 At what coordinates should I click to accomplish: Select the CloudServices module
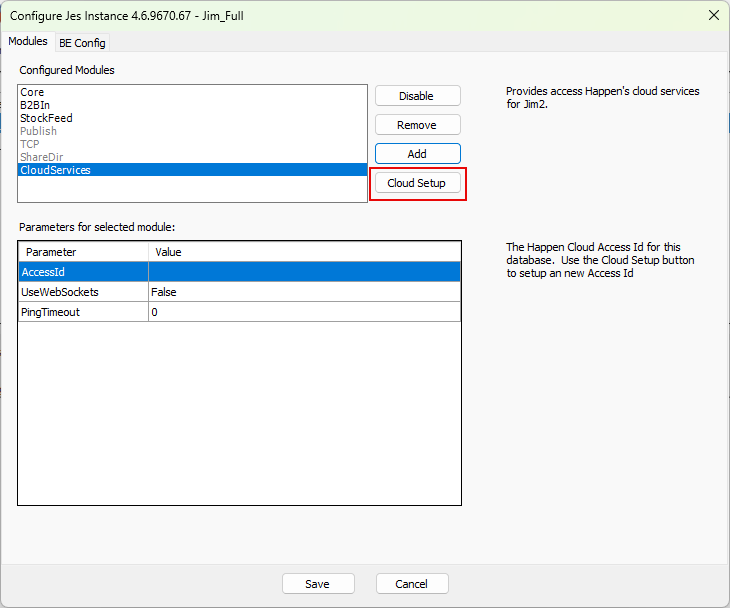pyautogui.click(x=55, y=170)
